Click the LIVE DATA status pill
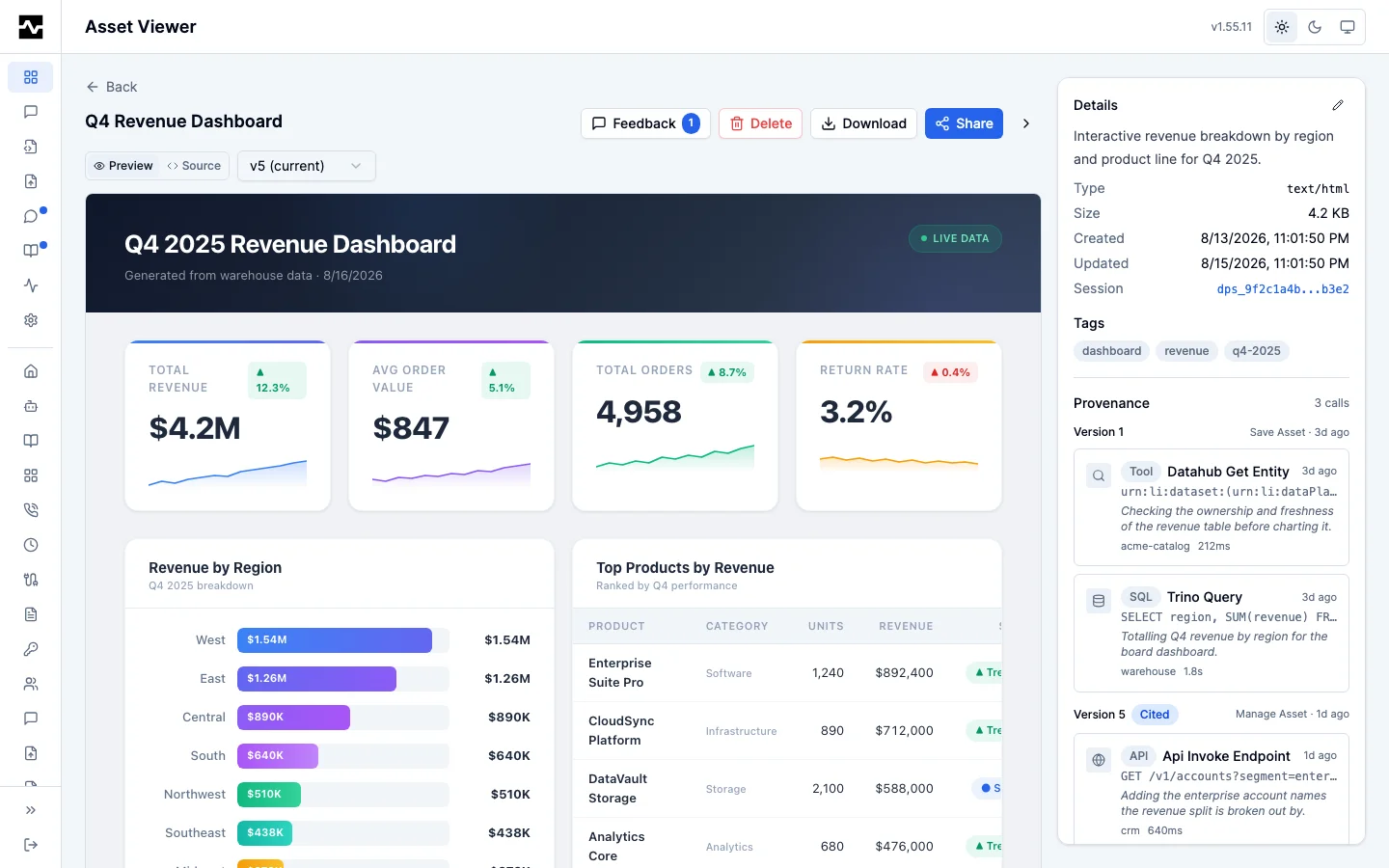 955,238
